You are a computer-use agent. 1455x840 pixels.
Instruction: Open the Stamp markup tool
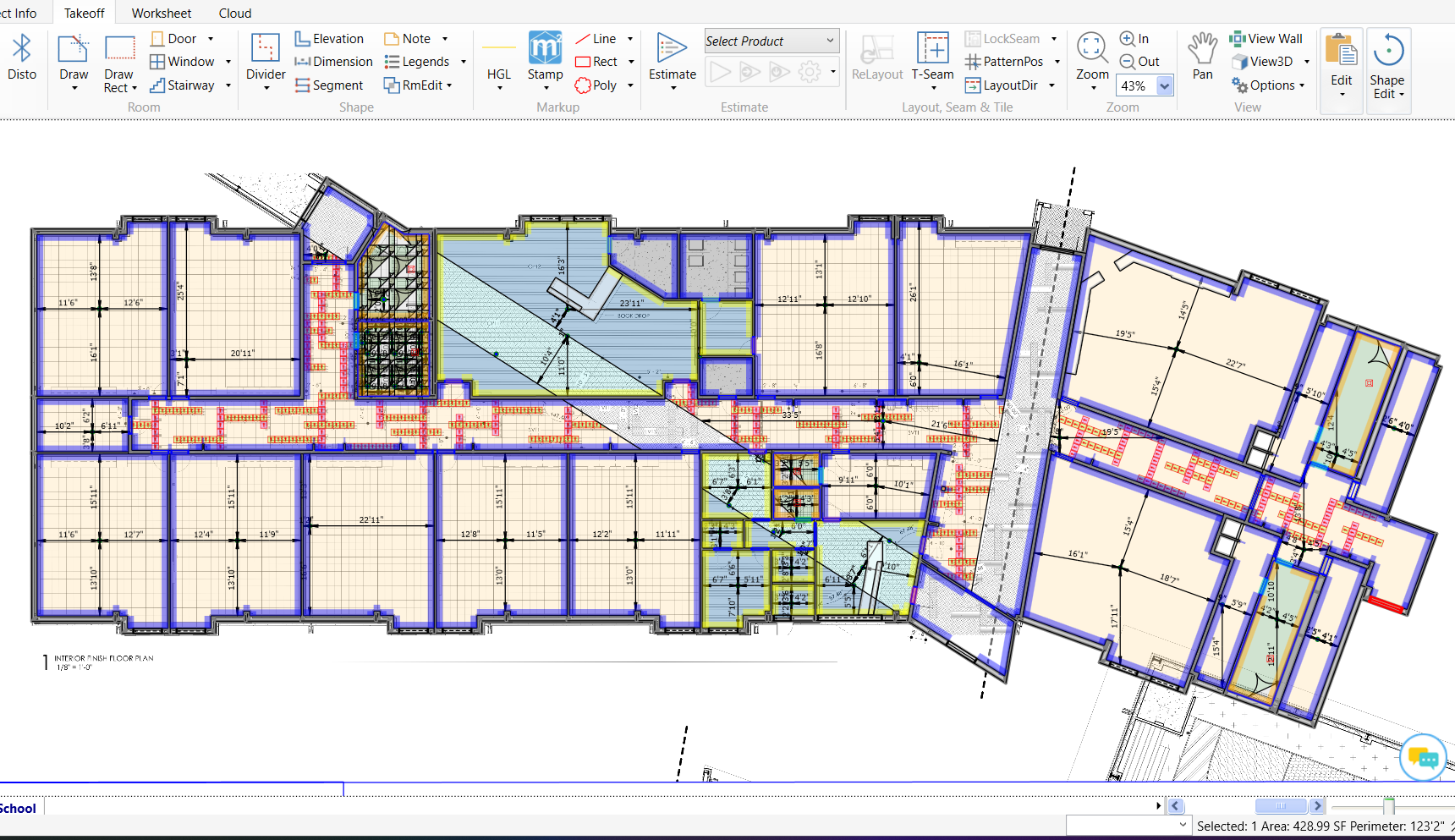click(545, 56)
